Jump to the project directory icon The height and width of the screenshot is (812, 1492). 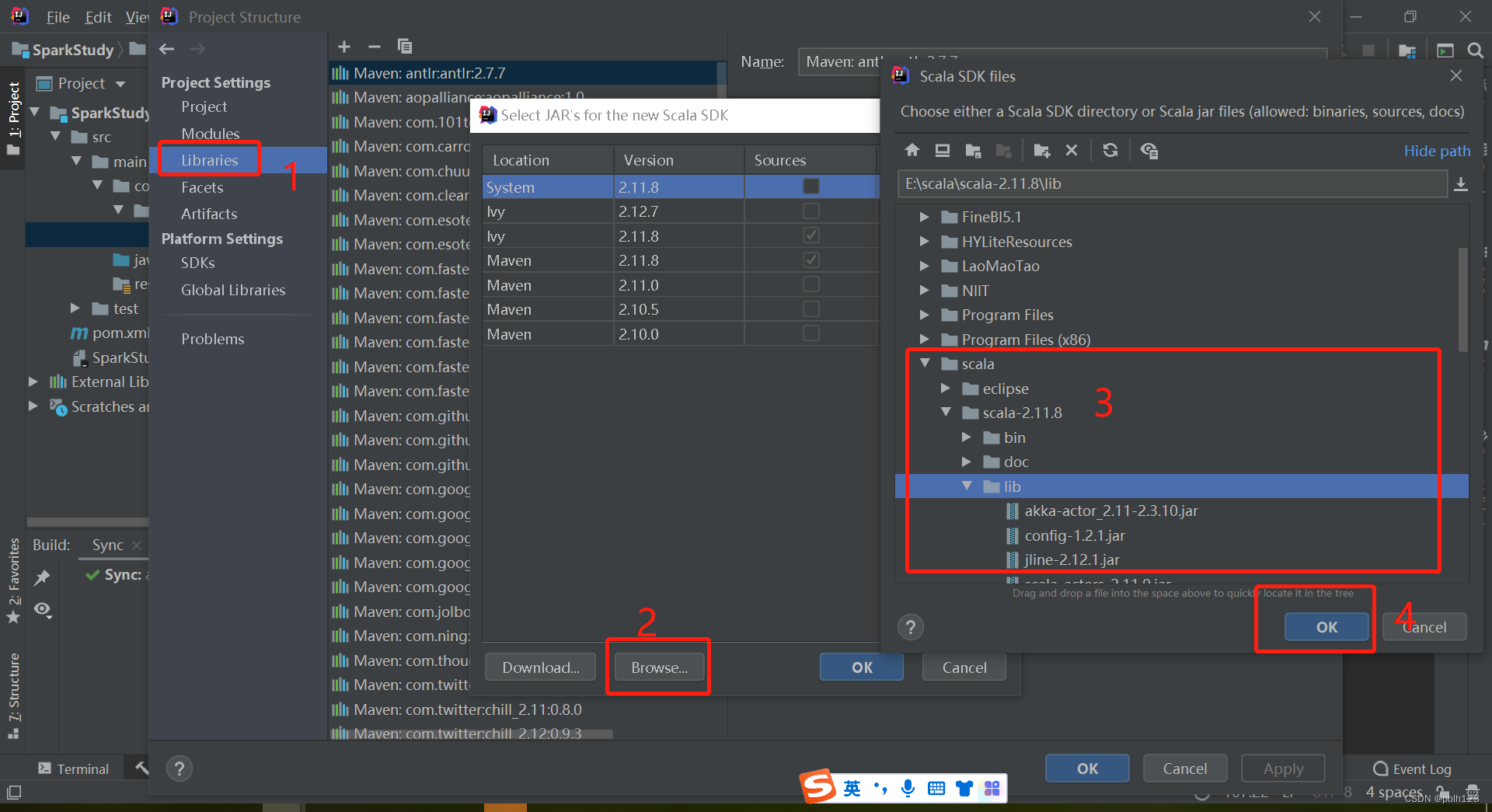pyautogui.click(x=973, y=150)
